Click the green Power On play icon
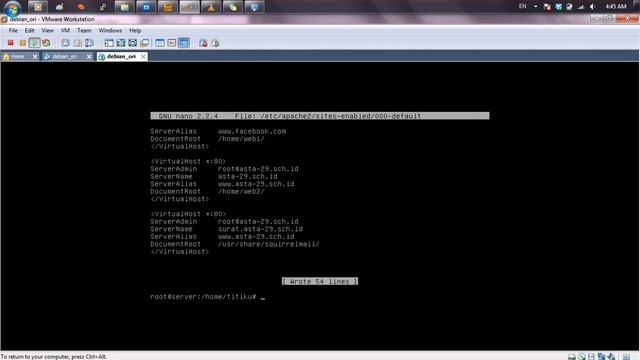The width and height of the screenshot is (640, 360). 34,43
